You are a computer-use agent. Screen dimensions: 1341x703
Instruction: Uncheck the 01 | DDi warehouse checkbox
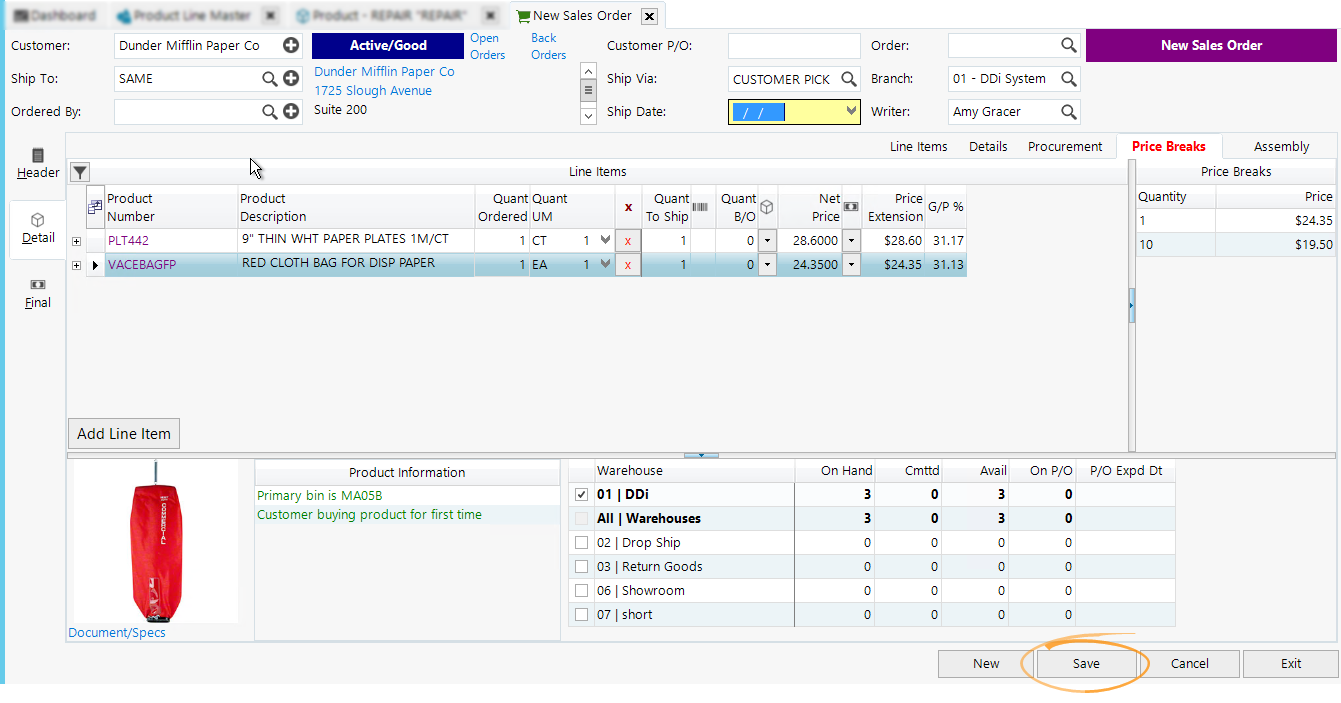582,494
